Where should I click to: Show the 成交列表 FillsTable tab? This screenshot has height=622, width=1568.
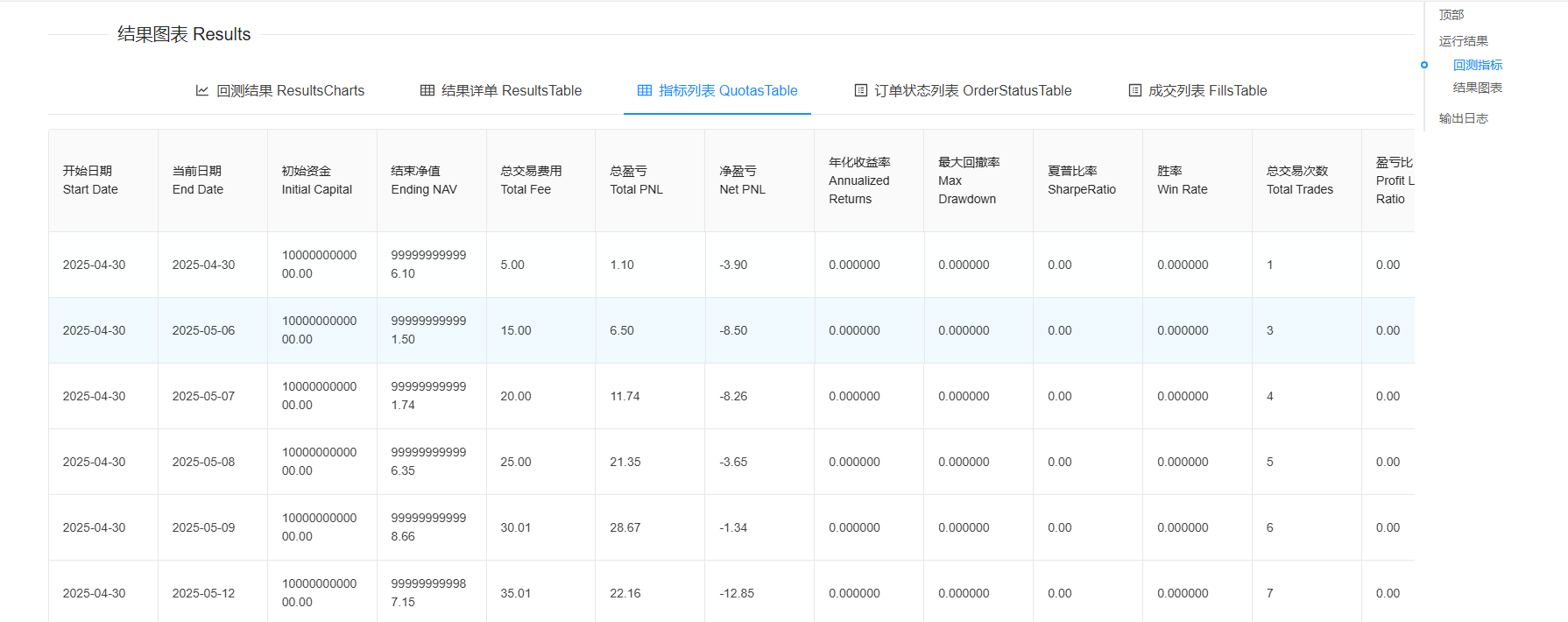[1207, 90]
